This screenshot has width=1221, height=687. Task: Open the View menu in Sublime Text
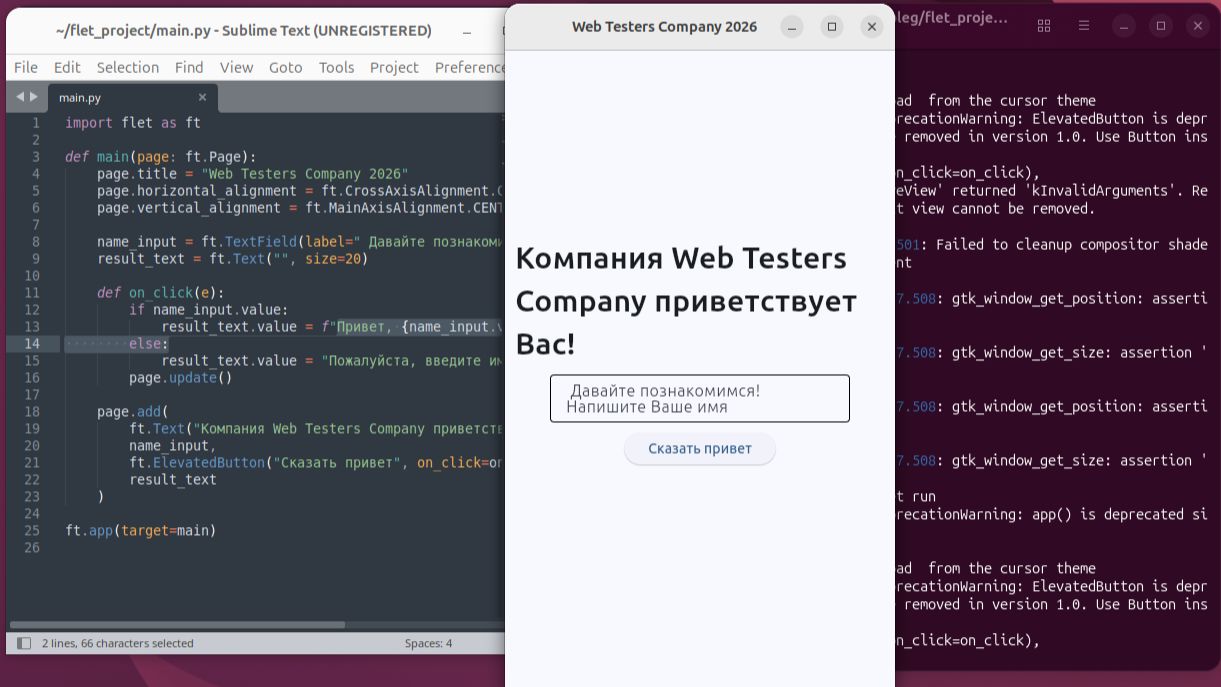tap(236, 67)
